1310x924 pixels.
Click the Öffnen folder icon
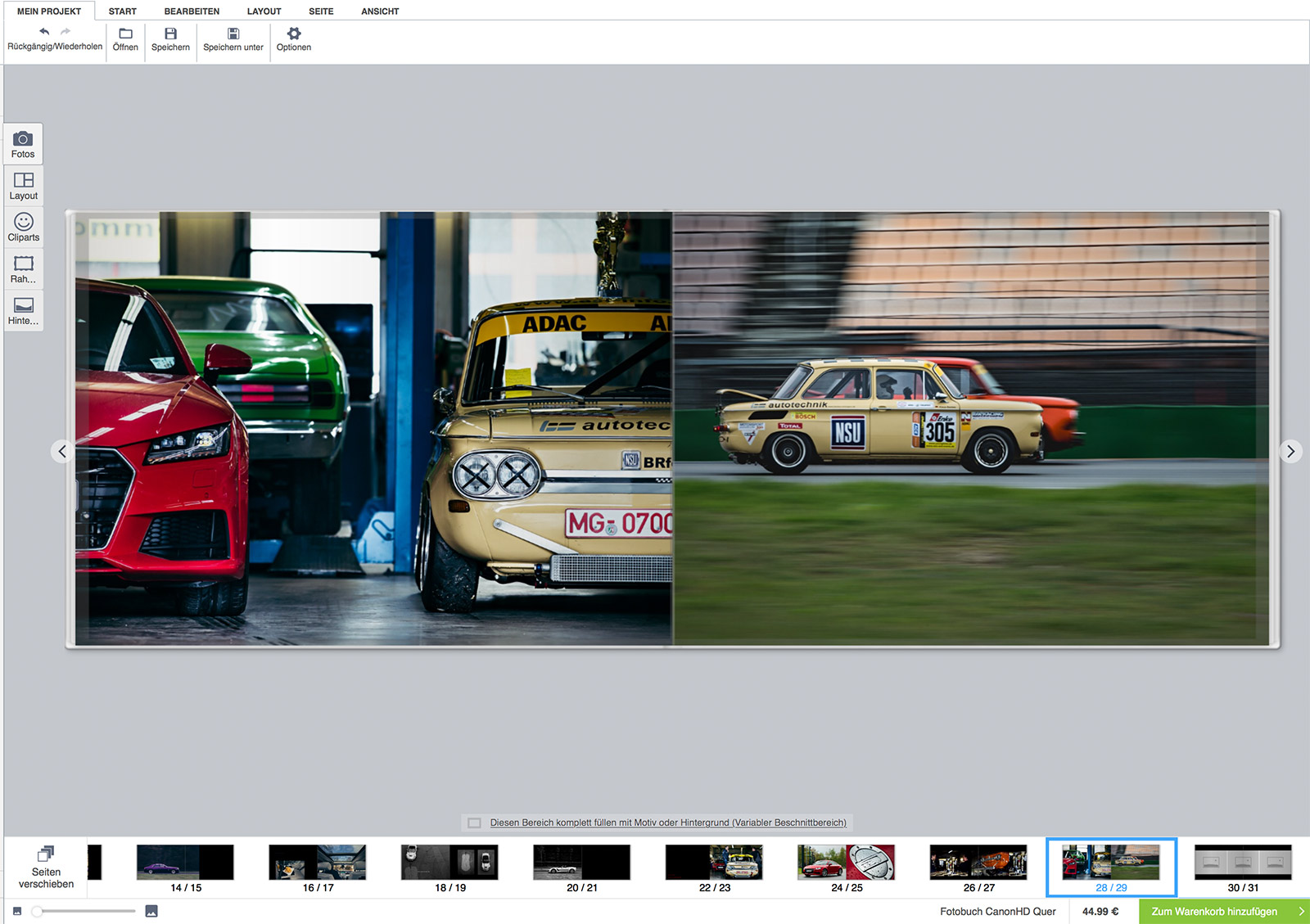click(125, 34)
